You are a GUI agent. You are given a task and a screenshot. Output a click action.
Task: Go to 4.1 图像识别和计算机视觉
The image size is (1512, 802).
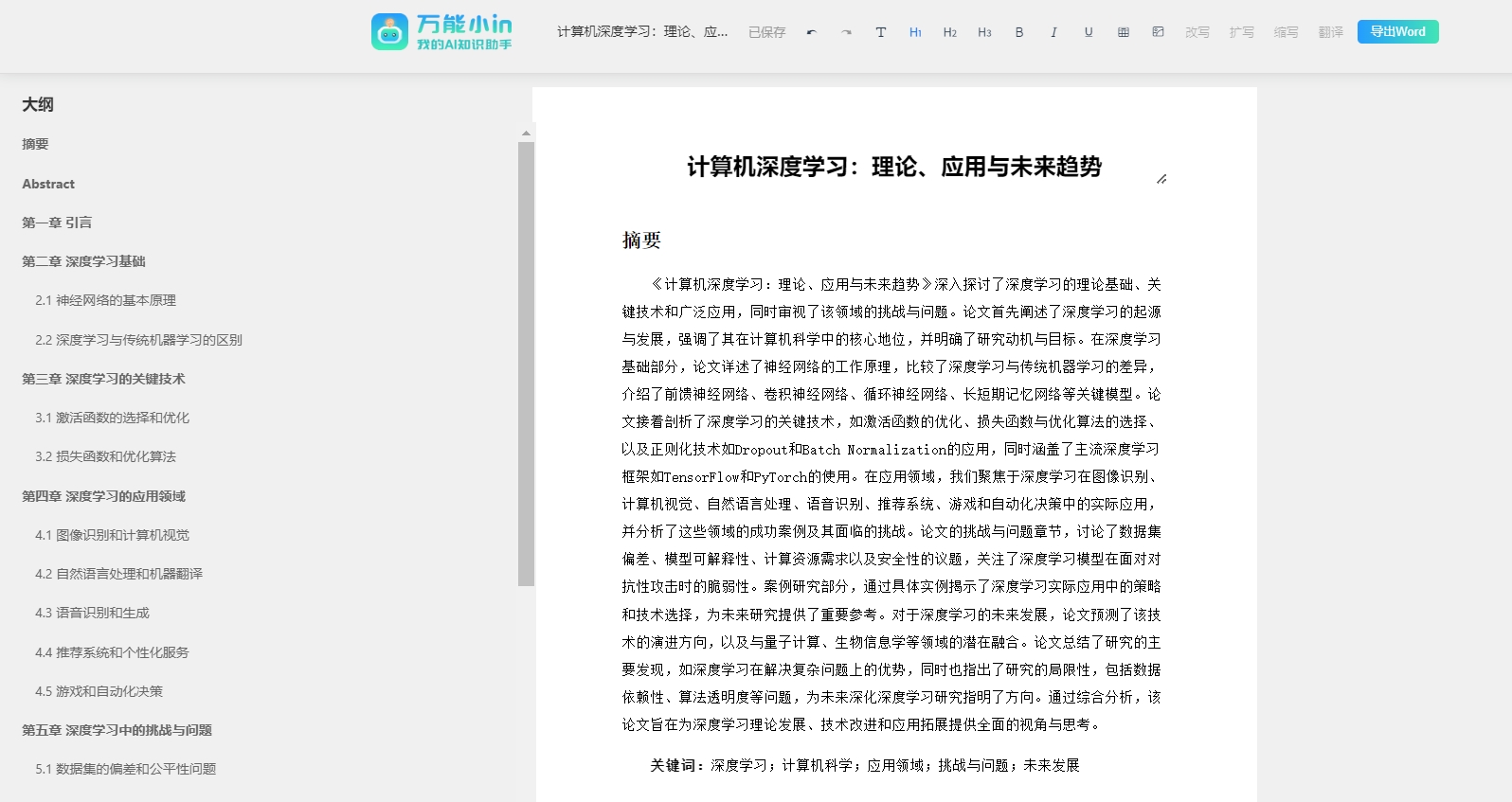point(112,535)
